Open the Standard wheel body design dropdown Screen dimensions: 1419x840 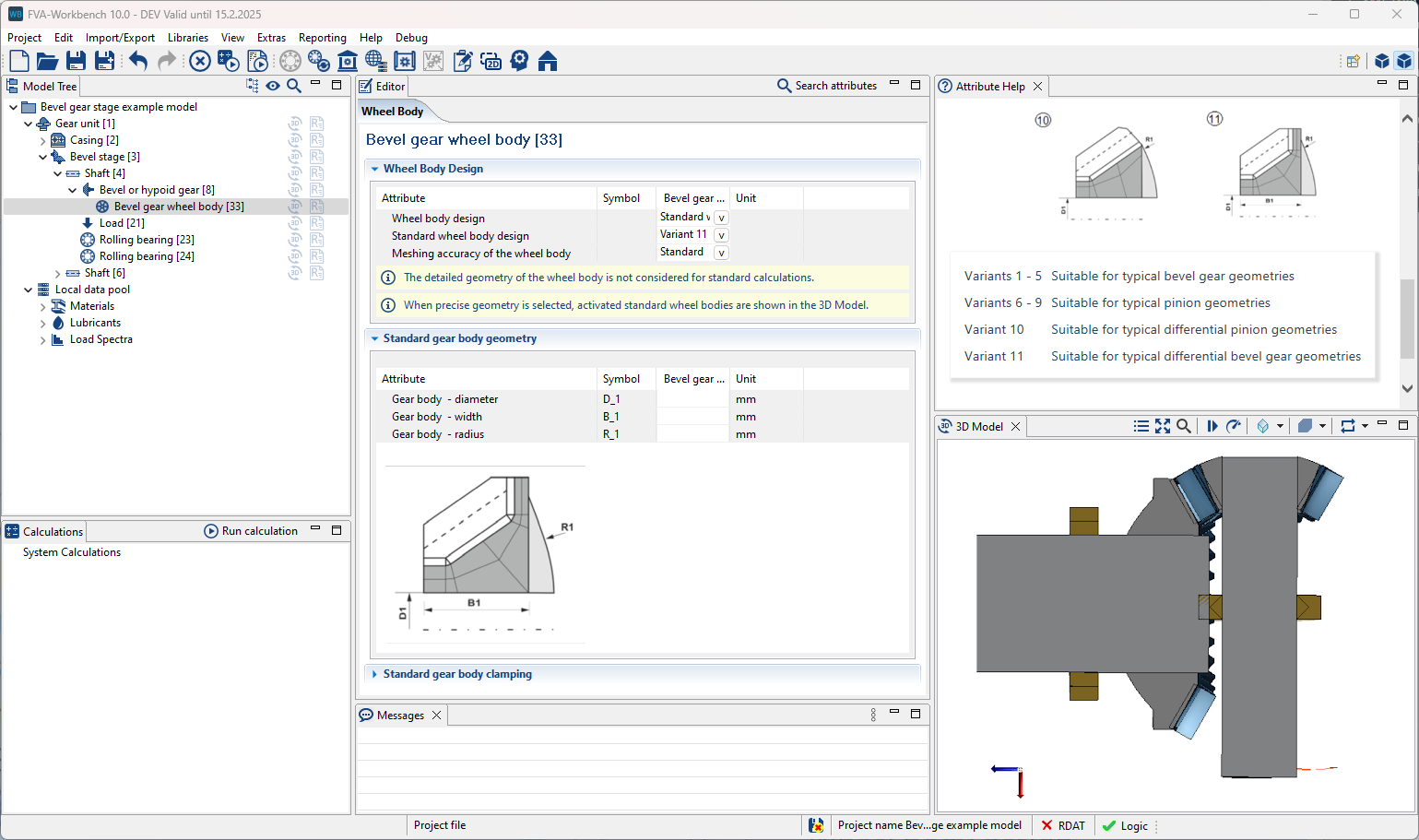pos(722,235)
